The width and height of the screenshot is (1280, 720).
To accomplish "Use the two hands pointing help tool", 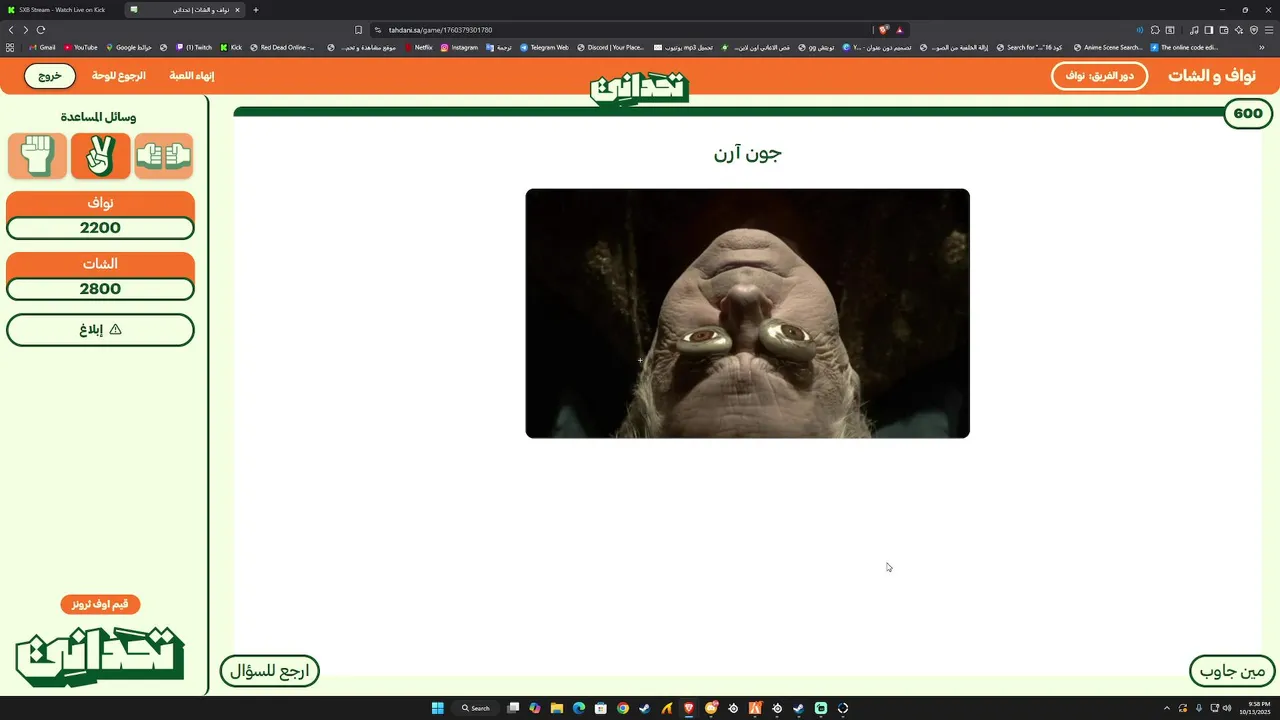I will click(164, 156).
